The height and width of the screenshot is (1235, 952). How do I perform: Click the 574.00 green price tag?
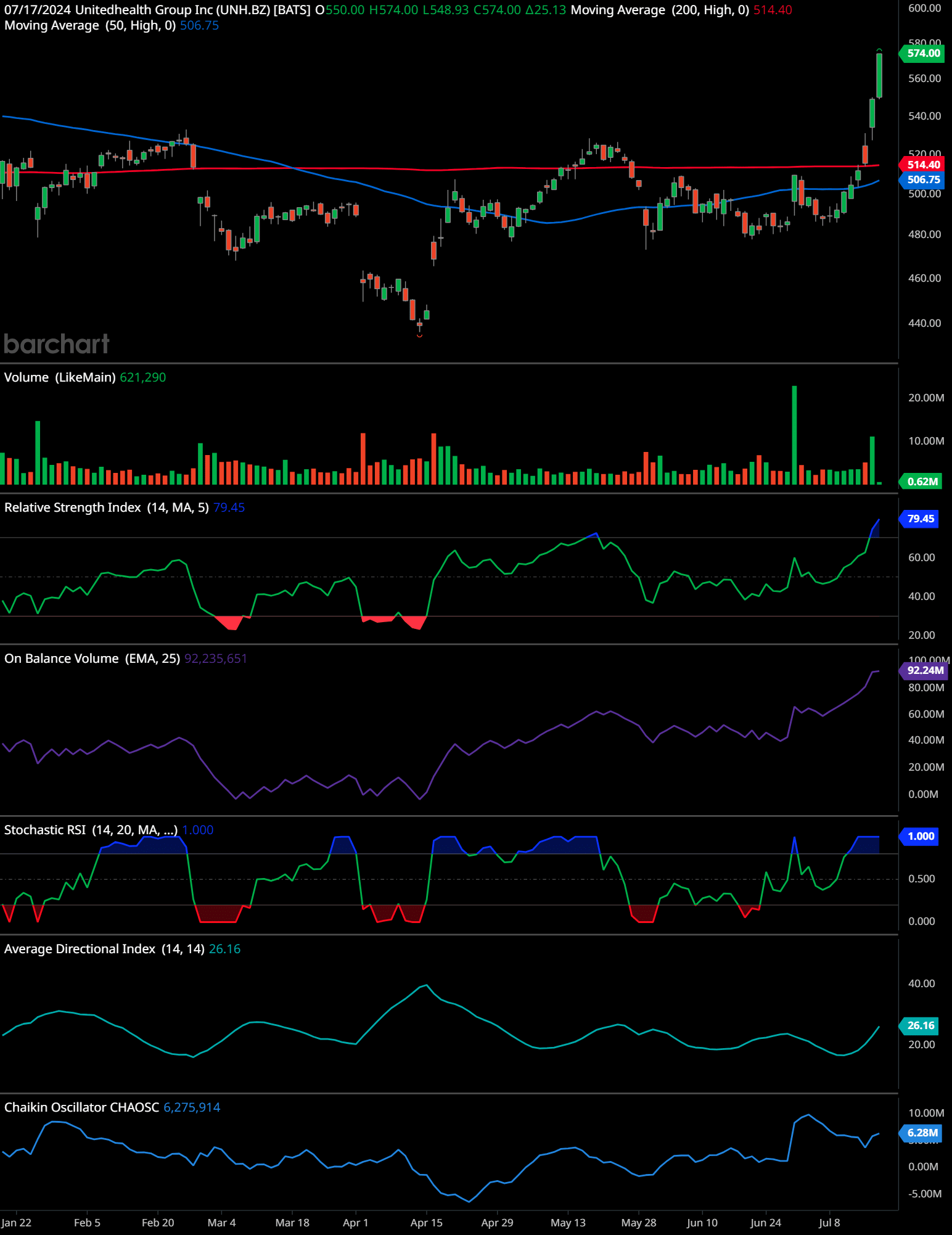coord(922,53)
